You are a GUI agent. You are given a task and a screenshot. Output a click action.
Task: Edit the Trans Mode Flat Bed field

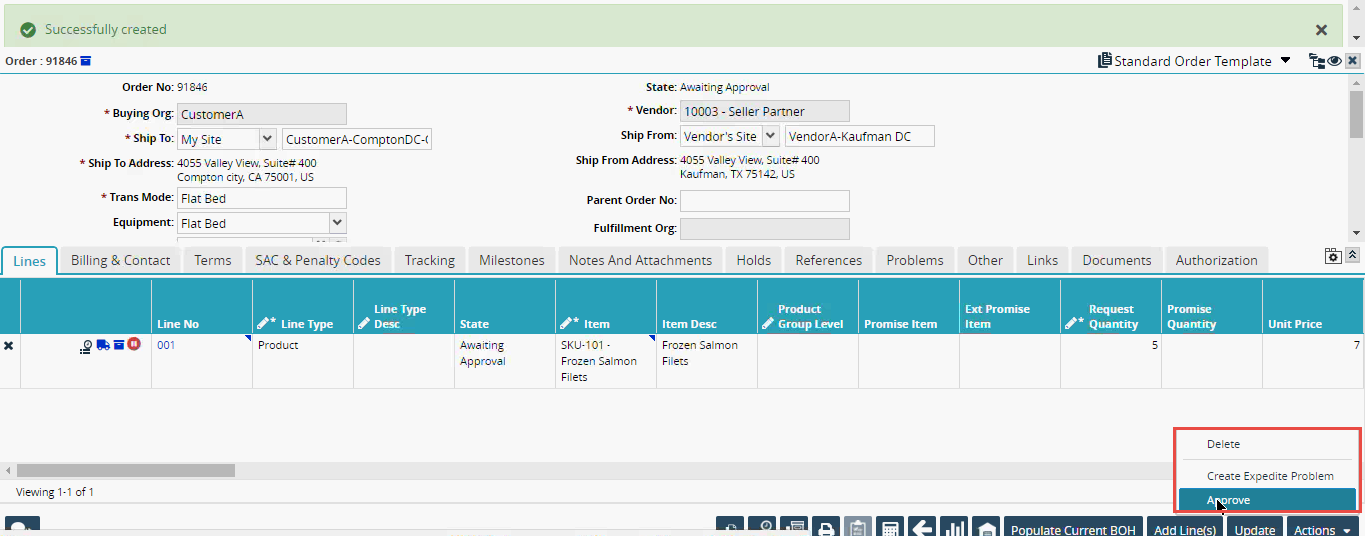[x=262, y=198]
